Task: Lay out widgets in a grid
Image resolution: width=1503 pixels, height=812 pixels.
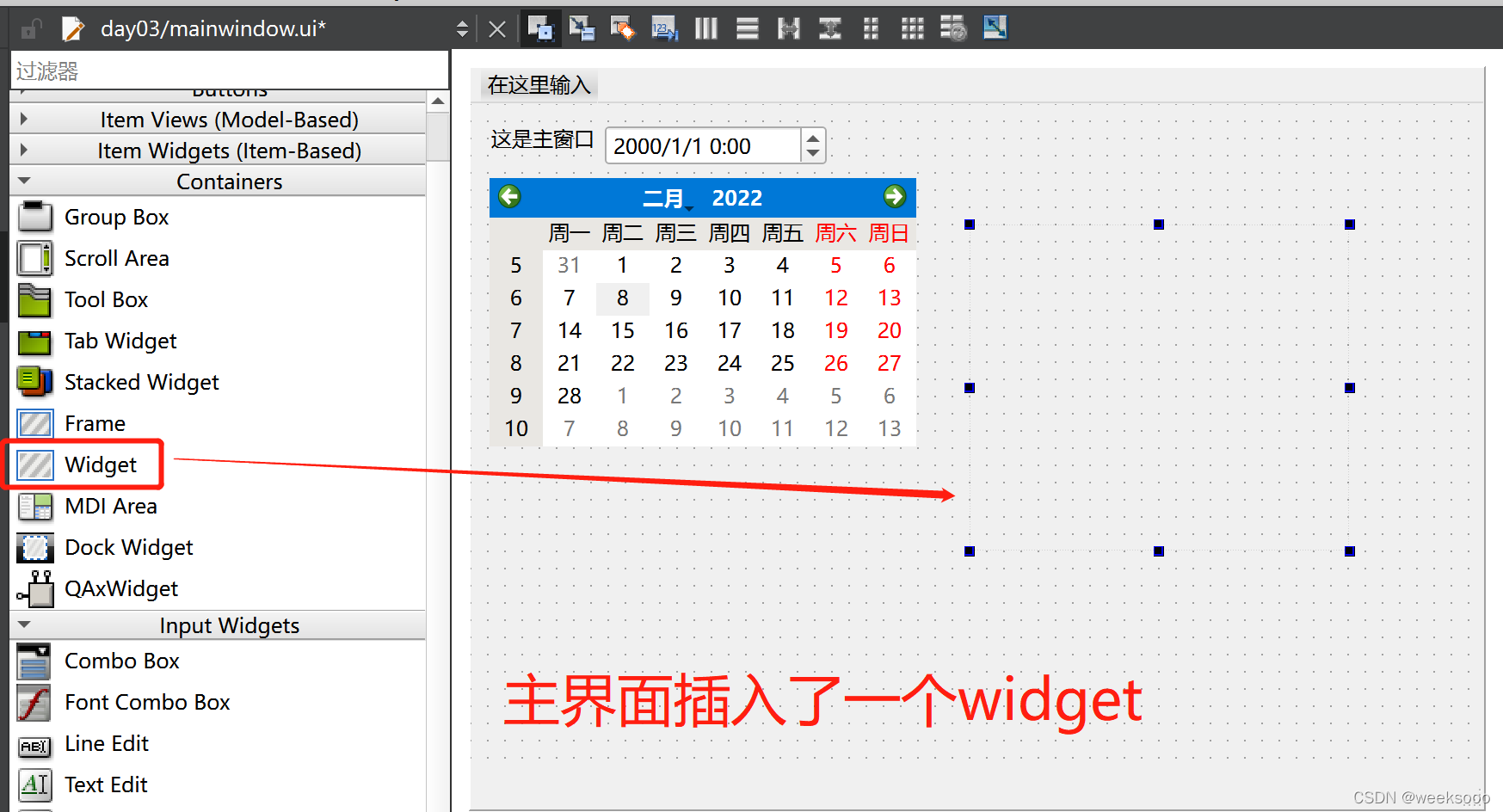Action: coord(912,28)
